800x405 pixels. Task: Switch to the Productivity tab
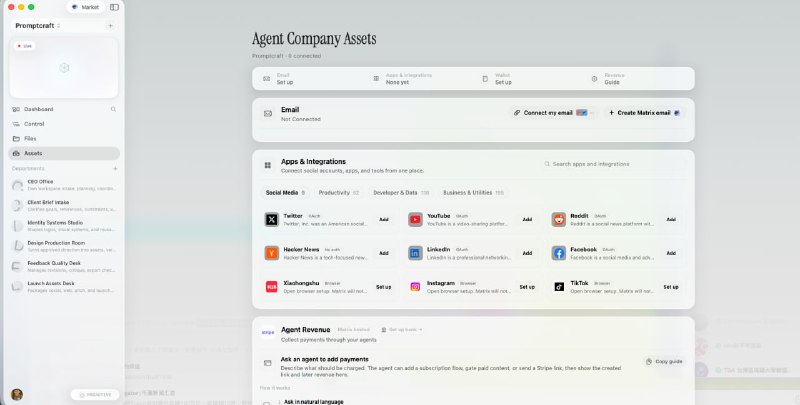coord(338,193)
